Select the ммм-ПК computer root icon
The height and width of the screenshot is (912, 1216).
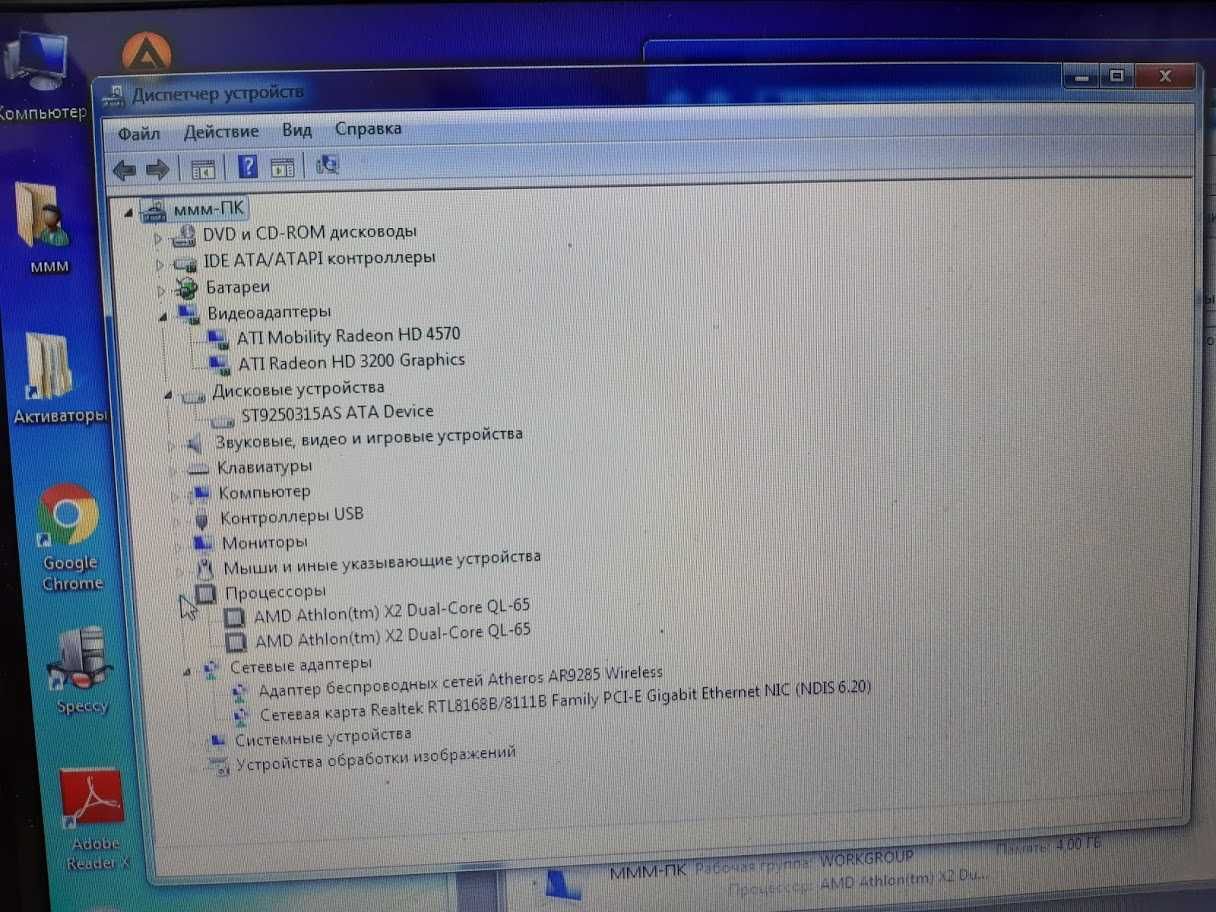(154, 211)
